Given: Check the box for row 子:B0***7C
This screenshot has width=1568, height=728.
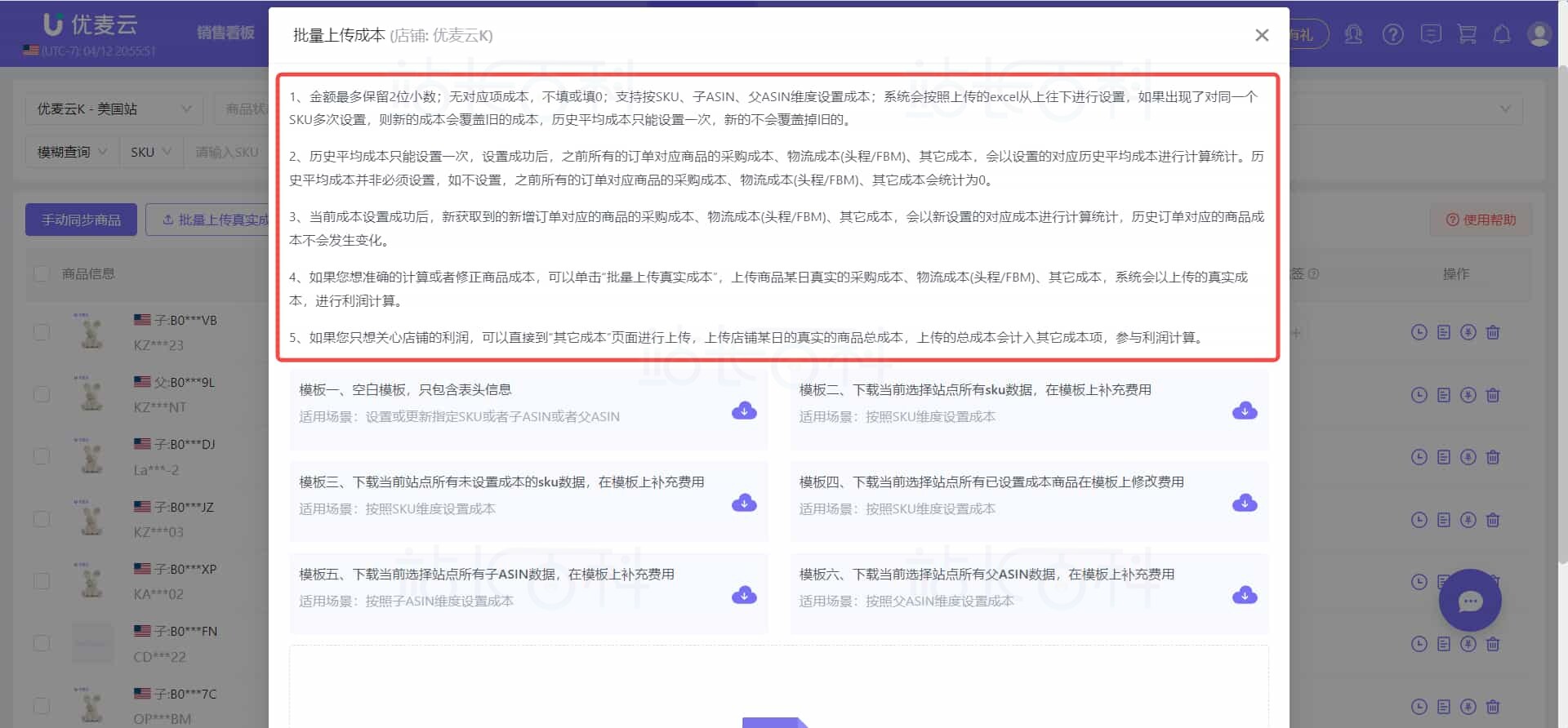Looking at the screenshot, I should point(41,706).
